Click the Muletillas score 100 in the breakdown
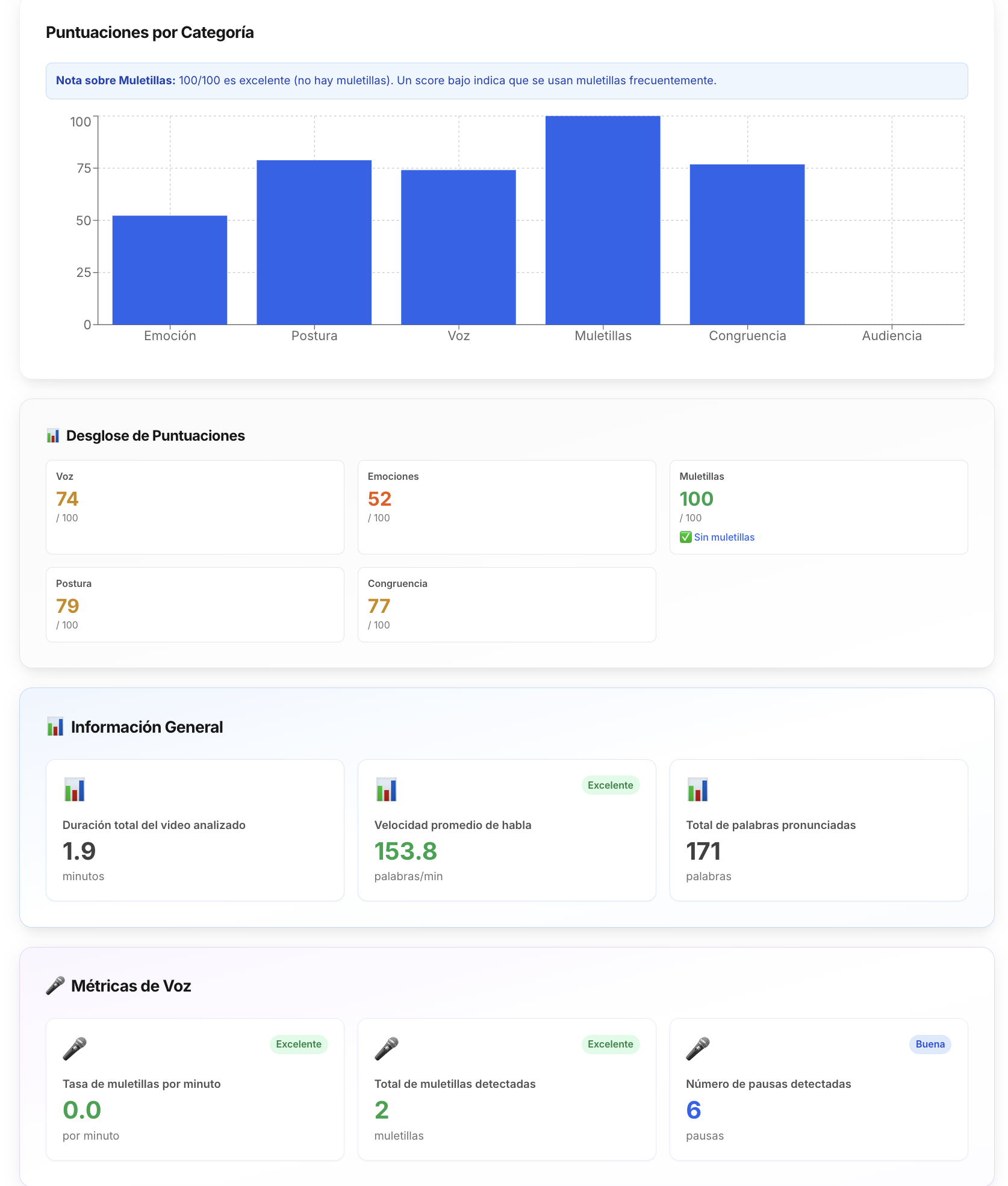Image resolution: width=1008 pixels, height=1186 pixels. click(696, 498)
